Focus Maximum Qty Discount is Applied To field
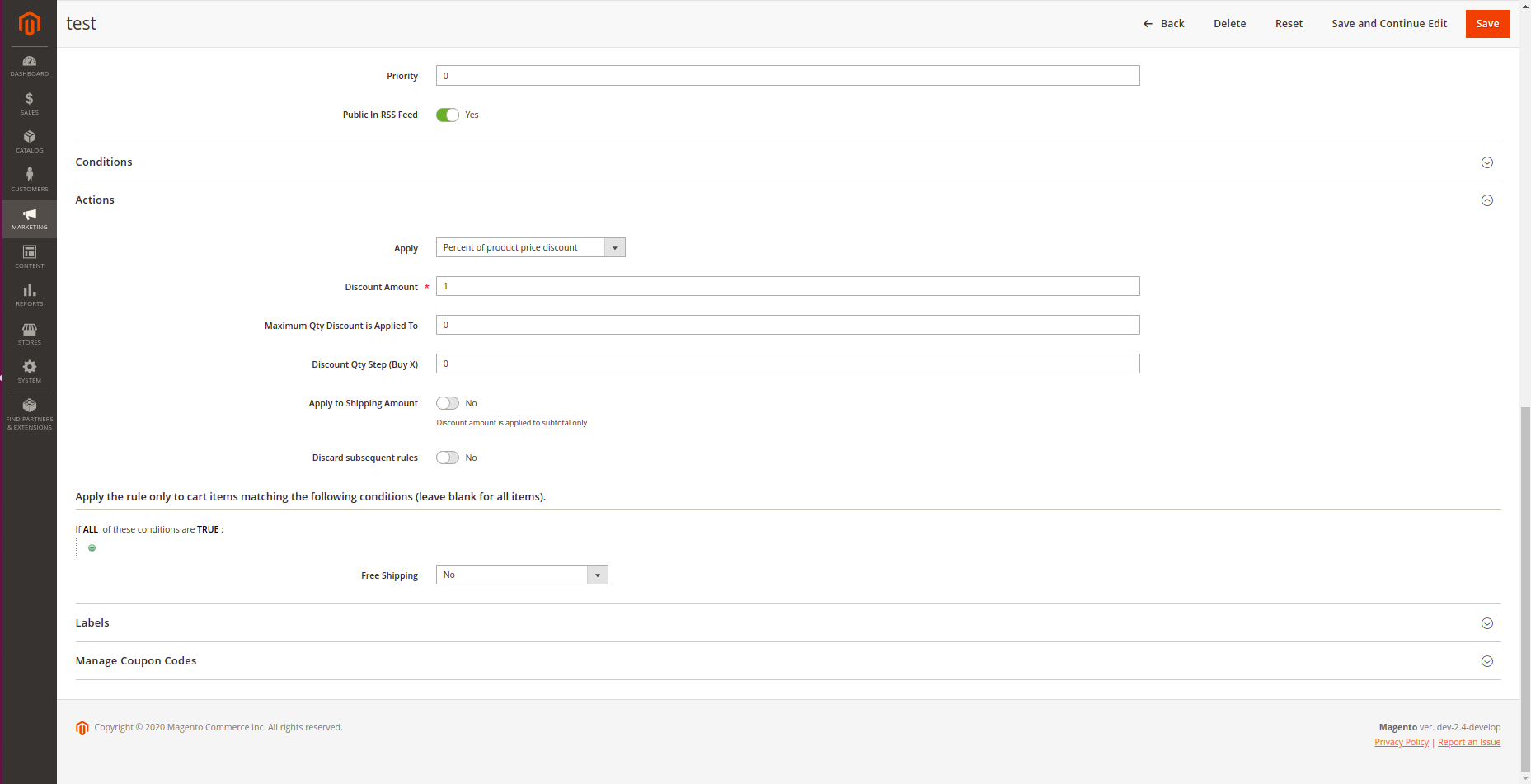This screenshot has height=784, width=1531. (x=788, y=325)
